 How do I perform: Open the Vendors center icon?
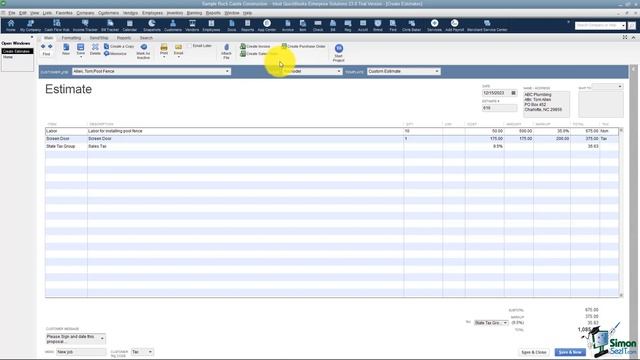(x=192, y=25)
